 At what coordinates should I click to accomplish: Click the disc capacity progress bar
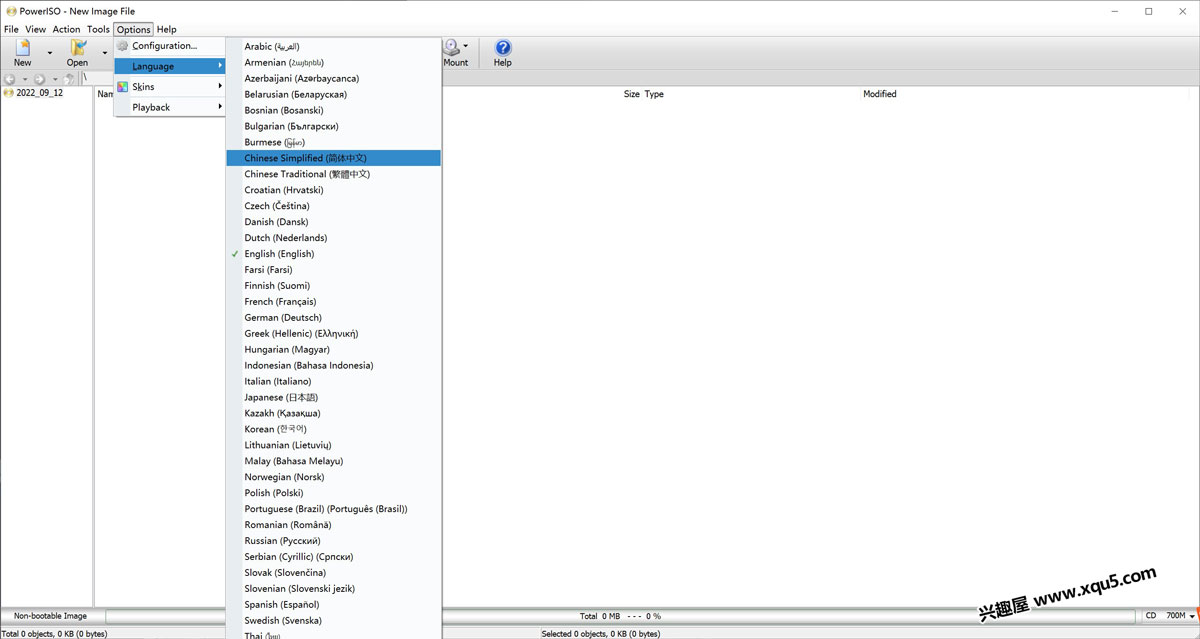[622, 616]
